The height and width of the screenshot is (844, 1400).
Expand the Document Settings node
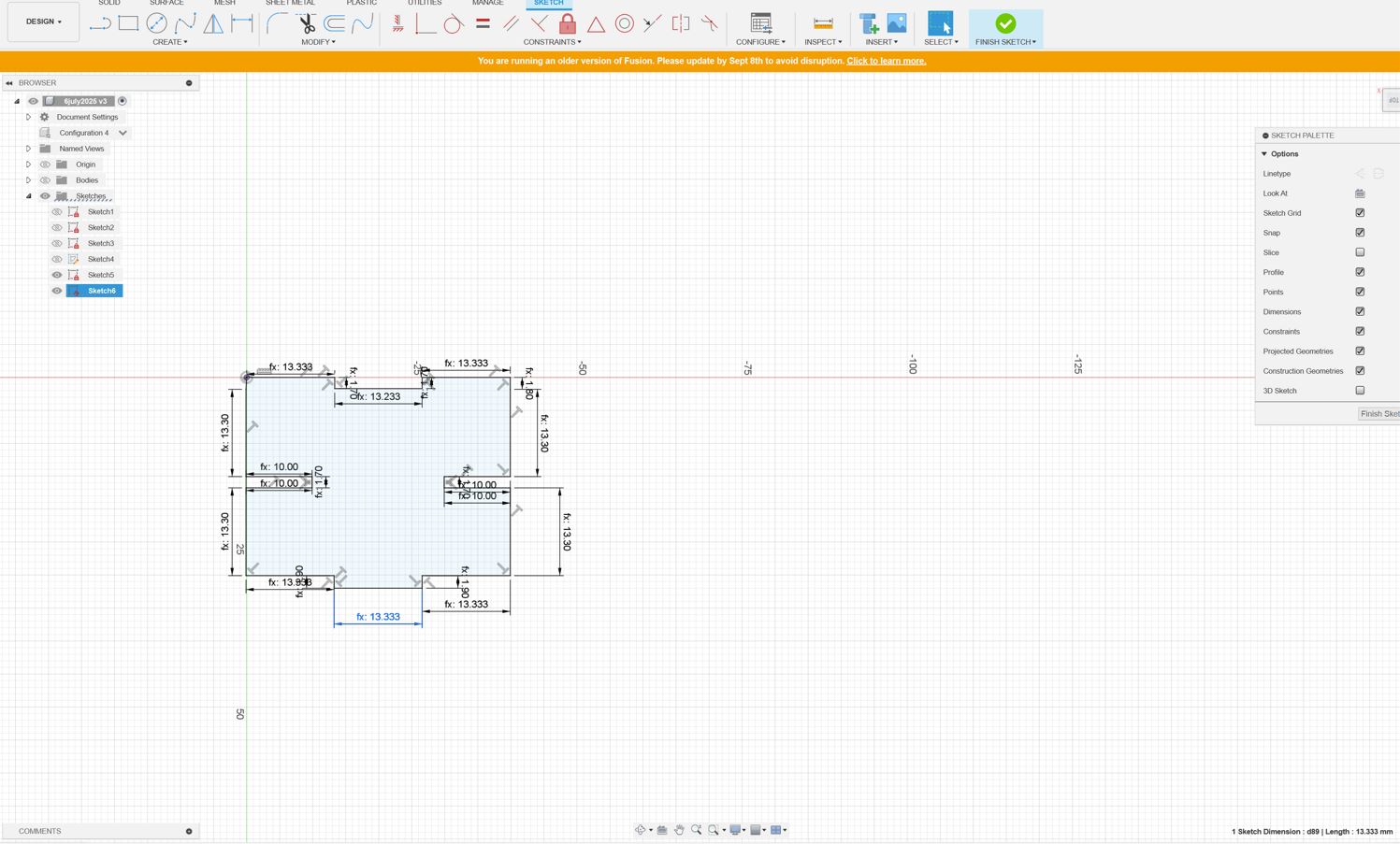click(28, 117)
